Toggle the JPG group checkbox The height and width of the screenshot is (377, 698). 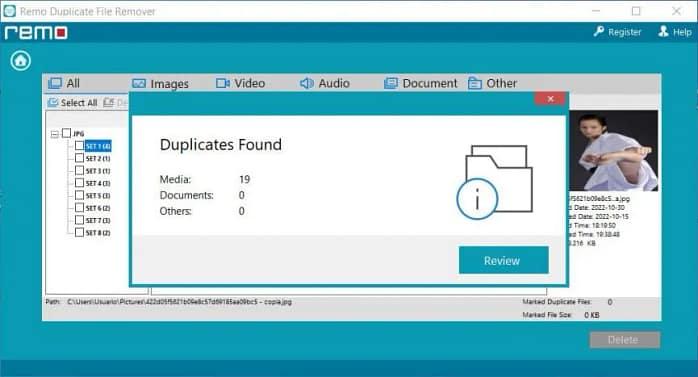click(66, 133)
